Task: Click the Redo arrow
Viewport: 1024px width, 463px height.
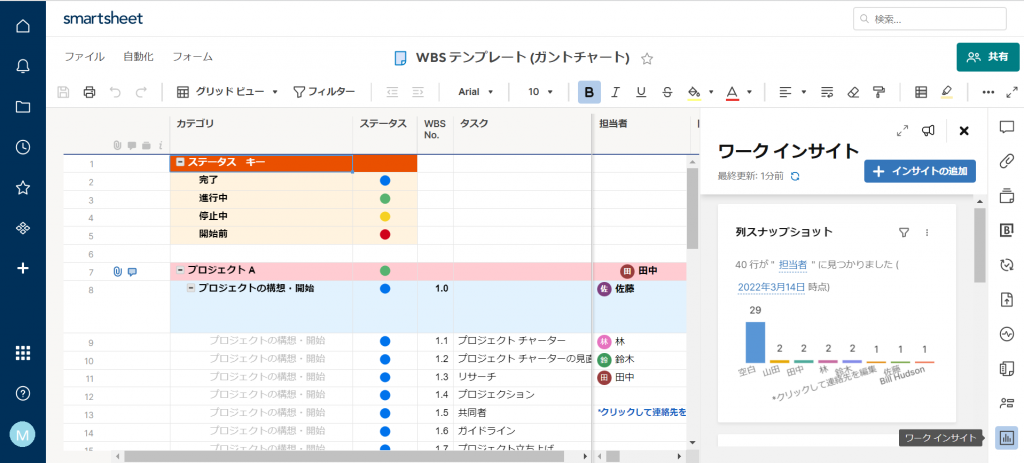Action: (x=141, y=92)
